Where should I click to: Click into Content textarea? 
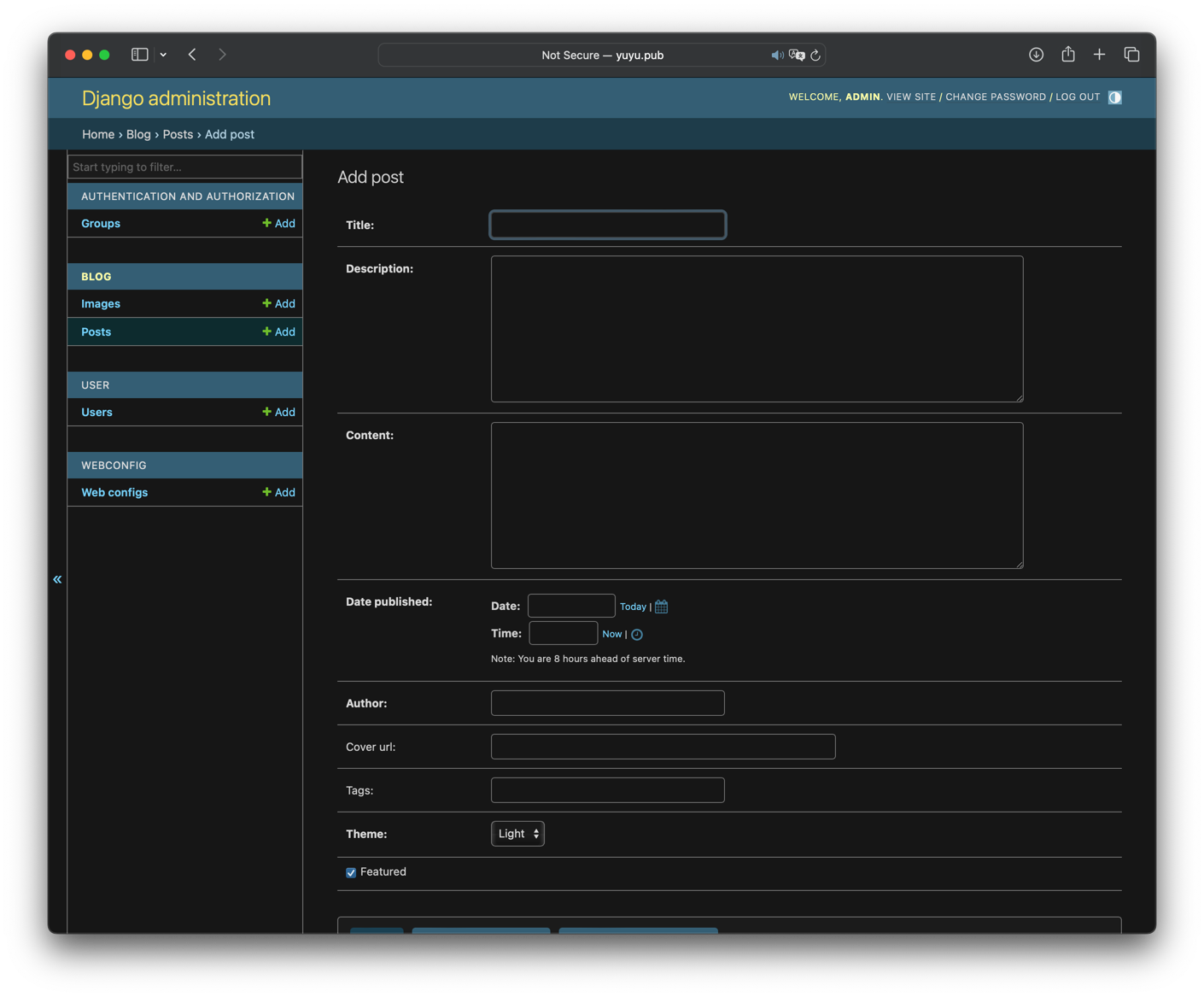click(x=757, y=496)
